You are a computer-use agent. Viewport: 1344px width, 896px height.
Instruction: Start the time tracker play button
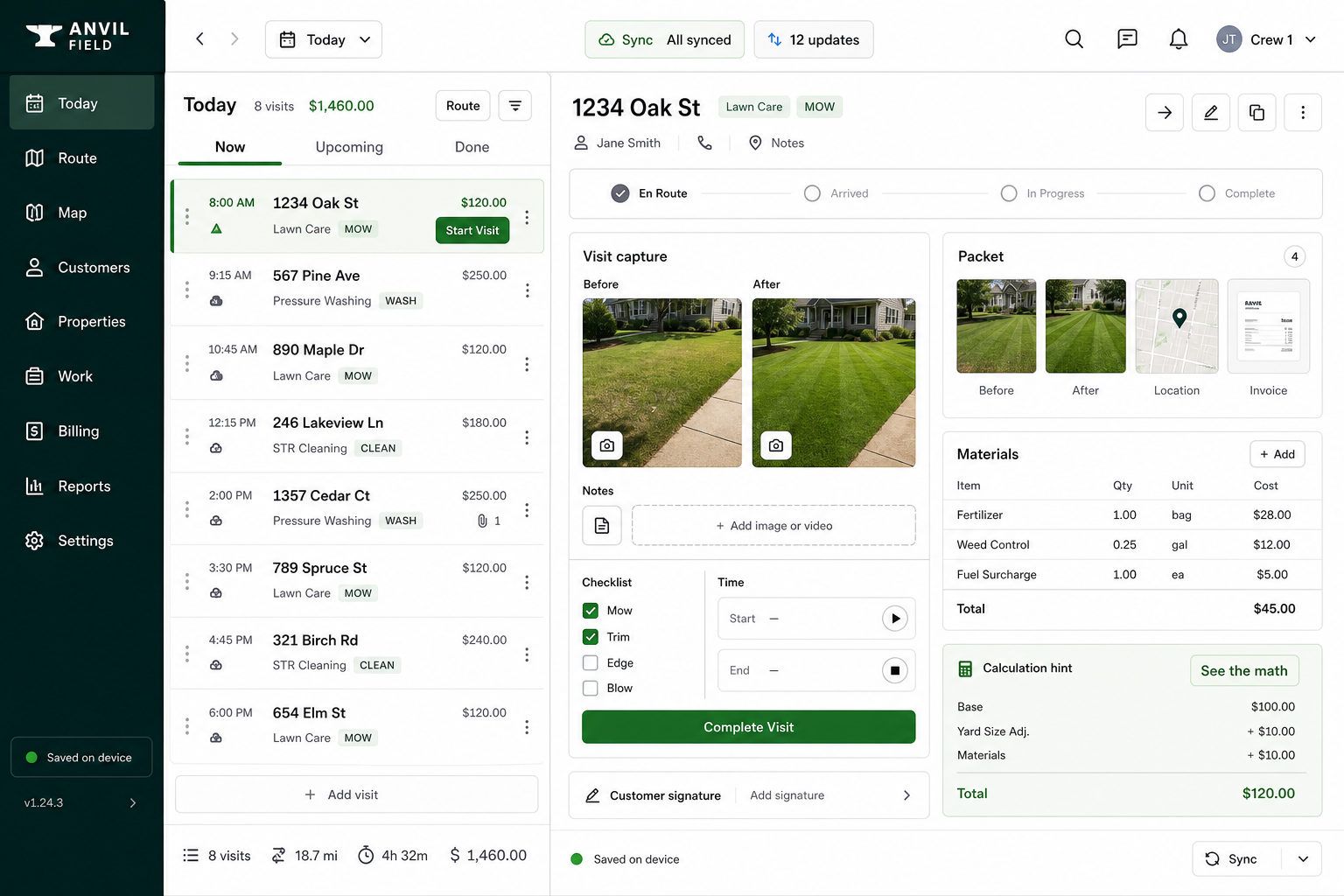click(x=894, y=619)
